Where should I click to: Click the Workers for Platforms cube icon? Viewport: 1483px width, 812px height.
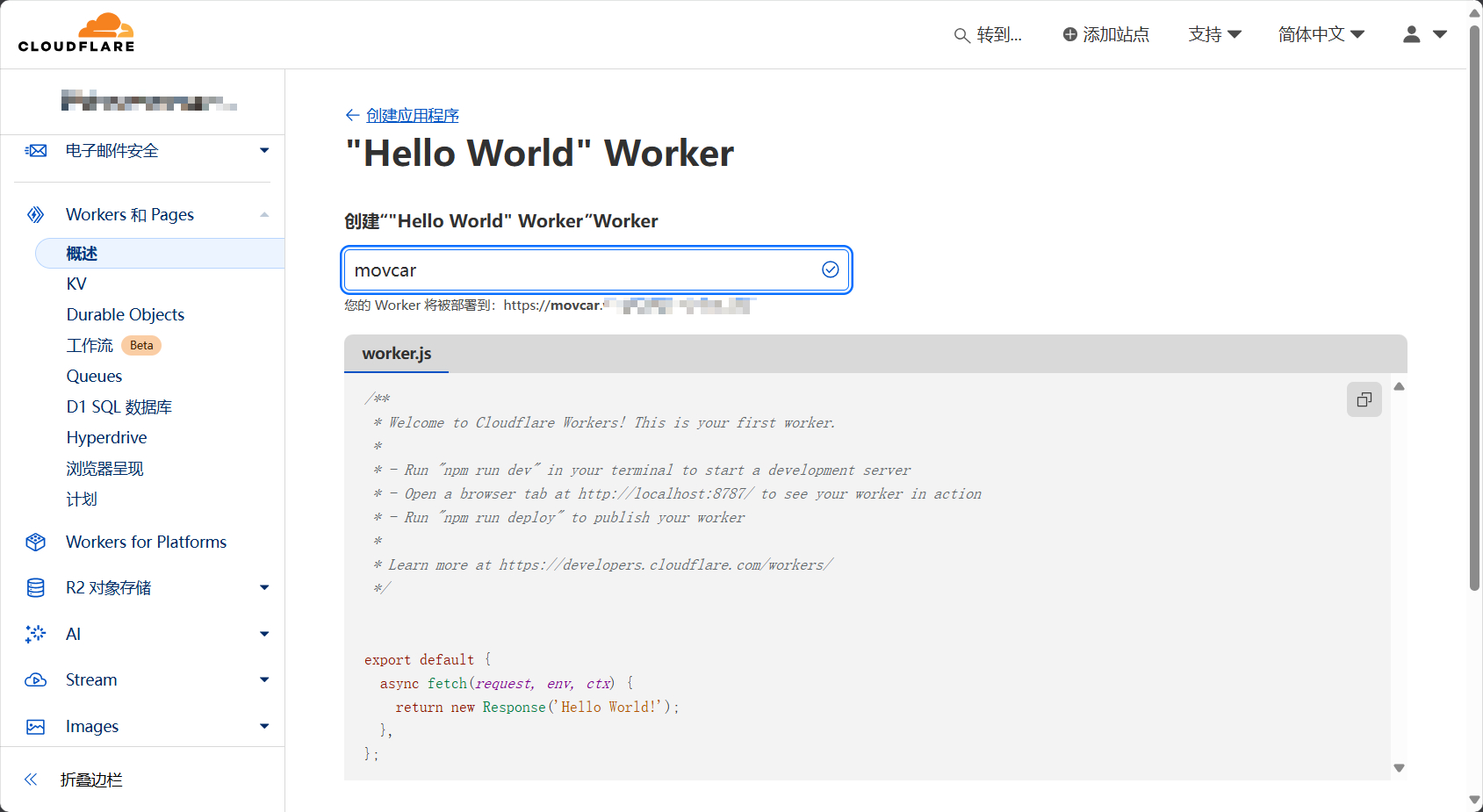click(x=36, y=543)
